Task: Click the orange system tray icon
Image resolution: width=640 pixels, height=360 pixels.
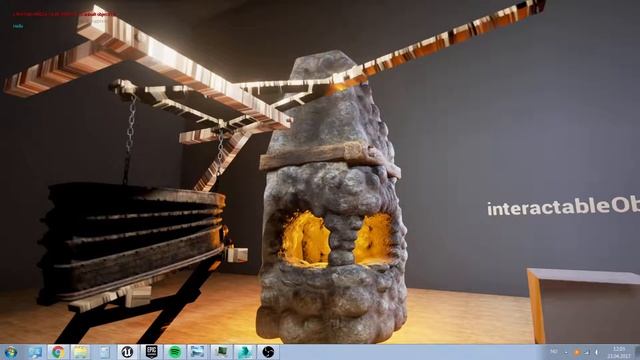Action: click(577, 352)
